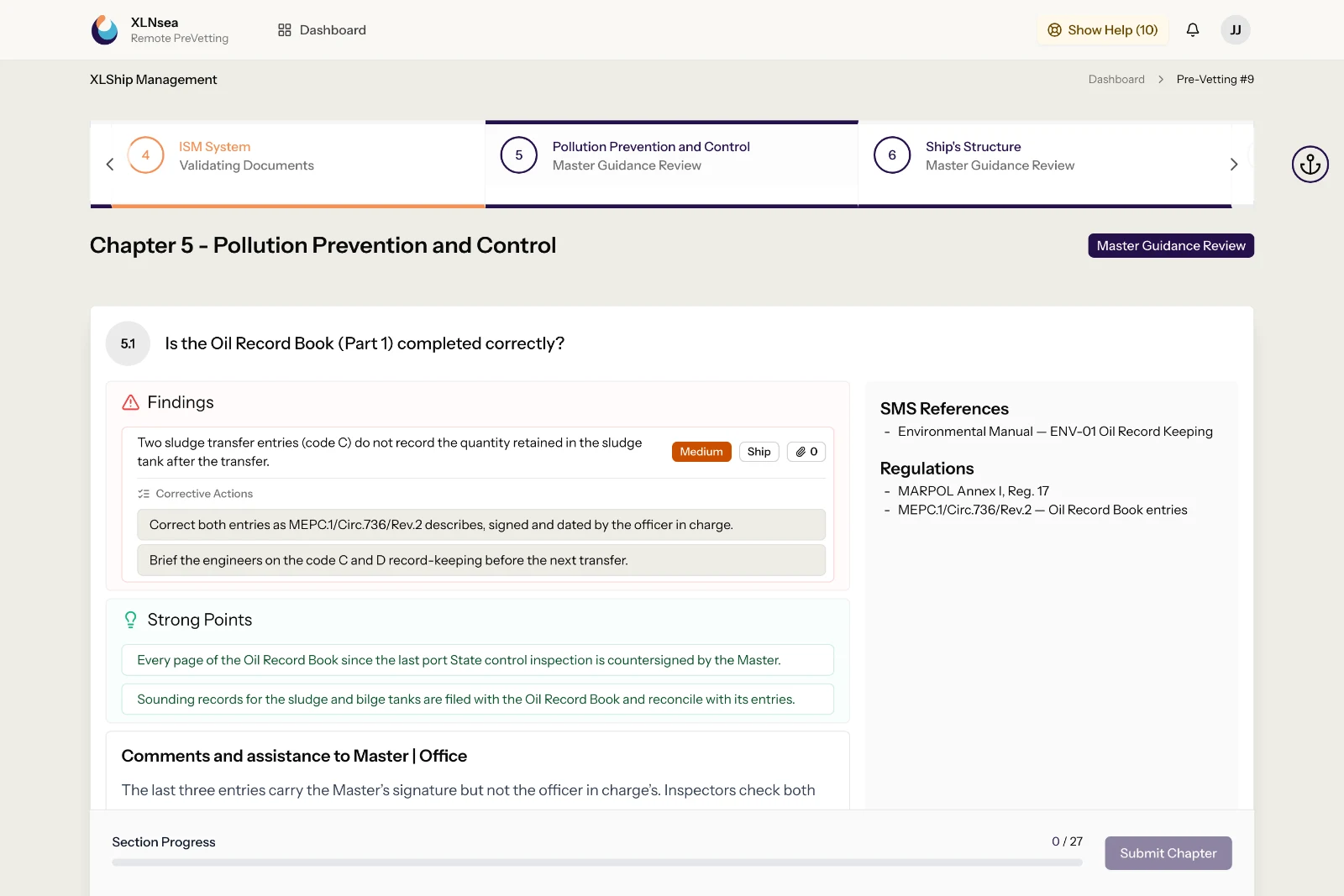Click the Strong Points lightbulb icon
Image resolution: width=1344 pixels, height=896 pixels.
(131, 620)
